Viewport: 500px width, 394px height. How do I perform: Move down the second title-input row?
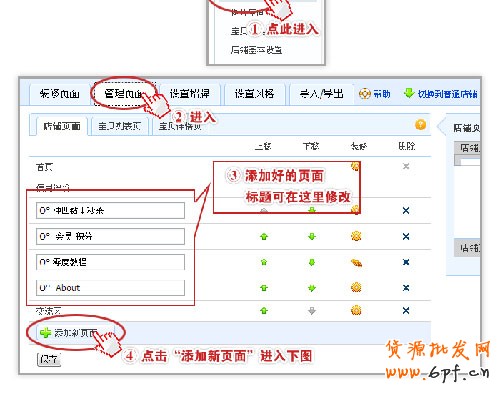pyautogui.click(x=312, y=237)
